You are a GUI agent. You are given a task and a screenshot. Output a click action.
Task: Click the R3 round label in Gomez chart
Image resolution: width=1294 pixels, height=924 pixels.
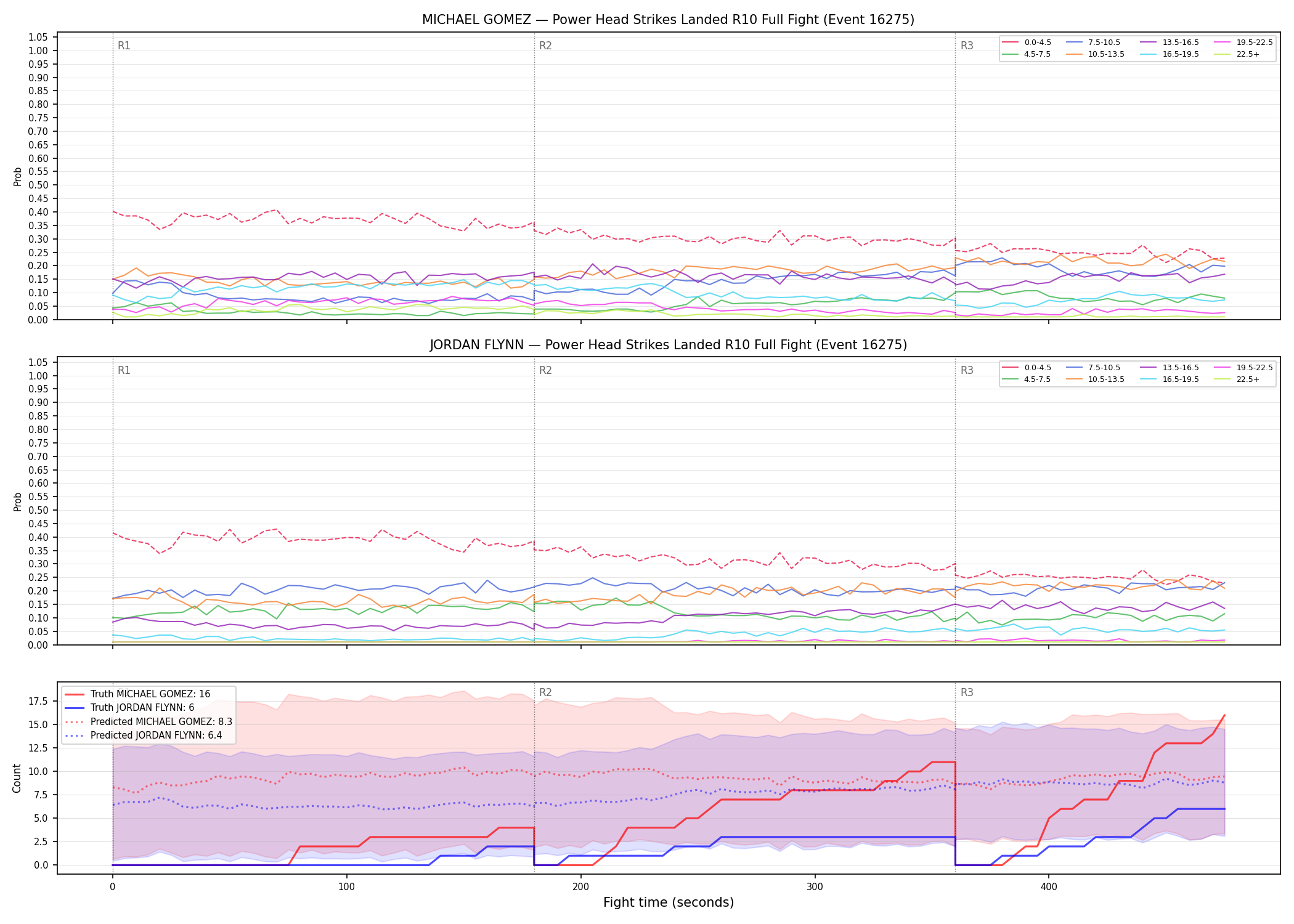pyautogui.click(x=967, y=46)
